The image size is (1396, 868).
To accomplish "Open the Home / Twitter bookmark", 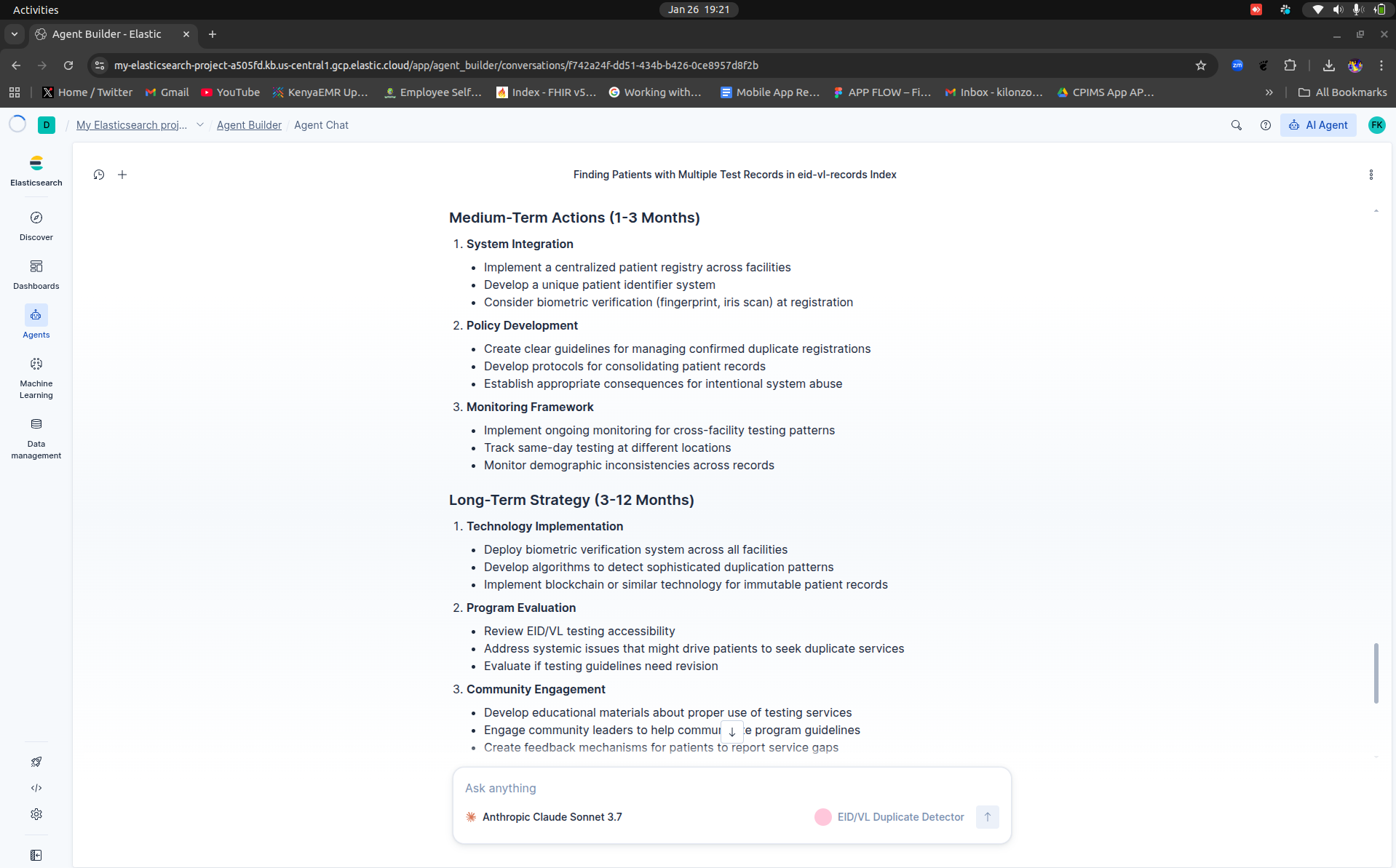I will 87,92.
